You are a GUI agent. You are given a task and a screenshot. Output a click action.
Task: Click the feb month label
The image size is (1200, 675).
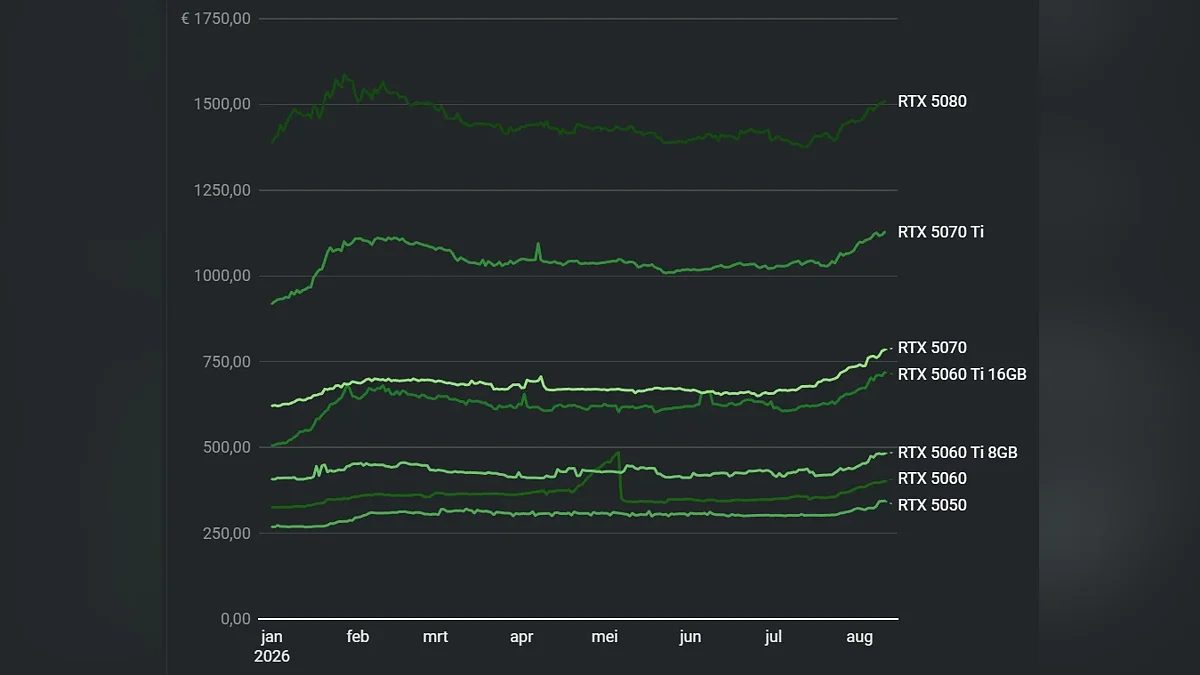point(357,637)
